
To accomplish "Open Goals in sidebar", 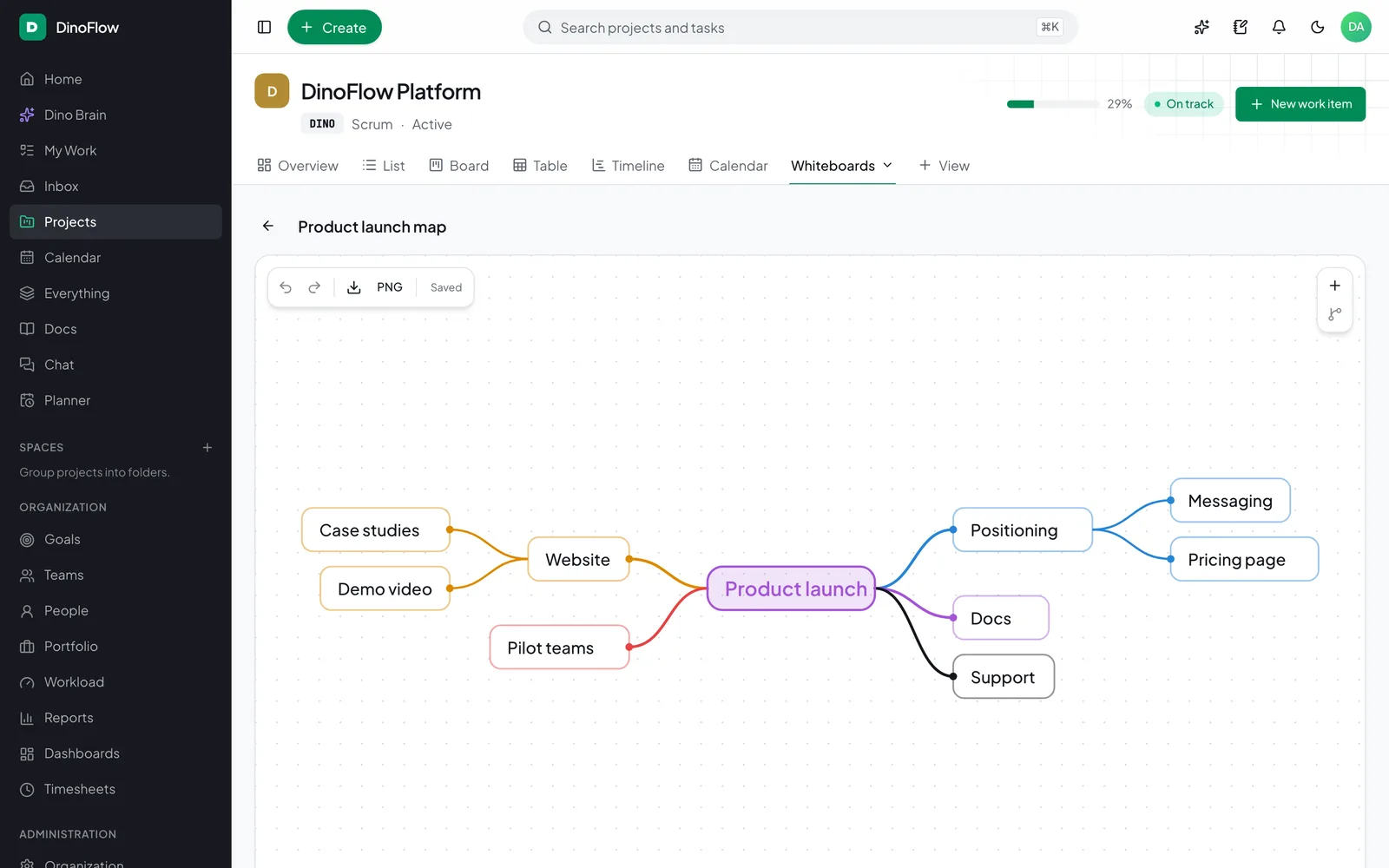I will tap(115, 539).
